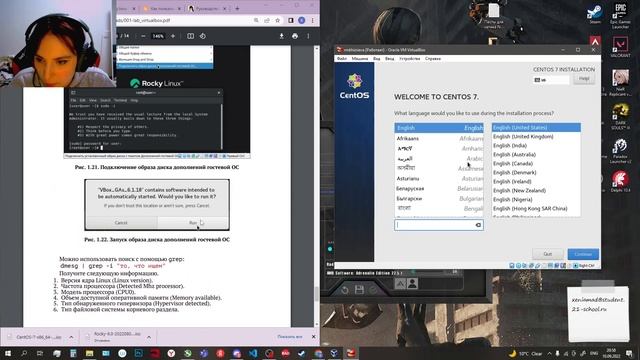This screenshot has width=640, height=360.
Task: Open the text file icon on the desktop
Action: 494,16
